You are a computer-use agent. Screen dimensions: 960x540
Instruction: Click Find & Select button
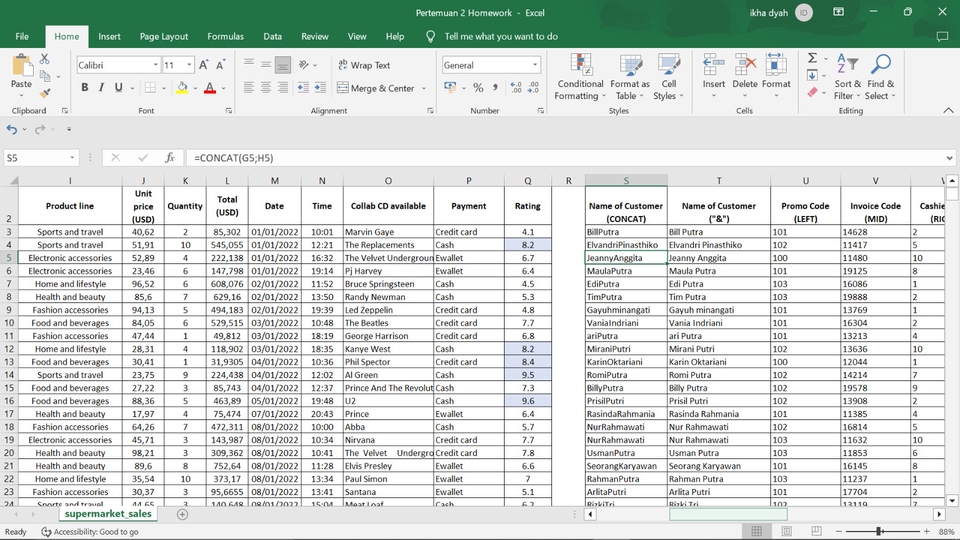click(880, 77)
